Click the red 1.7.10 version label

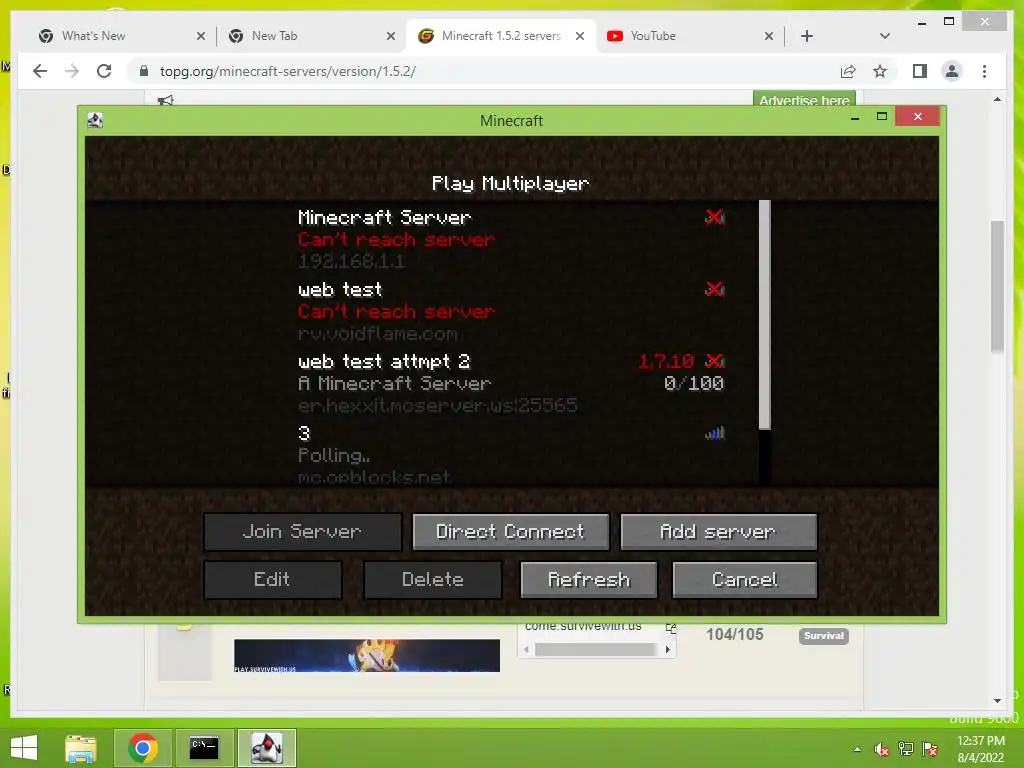pyautogui.click(x=666, y=361)
